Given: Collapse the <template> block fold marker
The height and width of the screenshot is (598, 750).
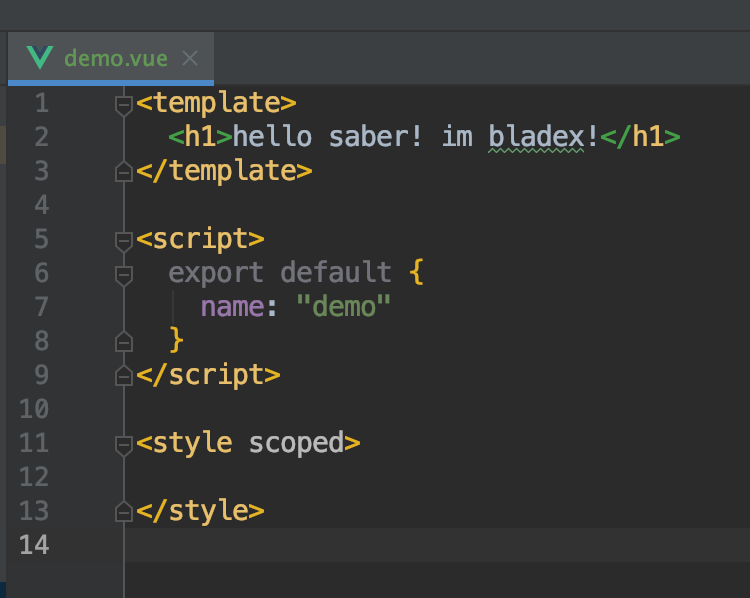Looking at the screenshot, I should click(x=124, y=105).
